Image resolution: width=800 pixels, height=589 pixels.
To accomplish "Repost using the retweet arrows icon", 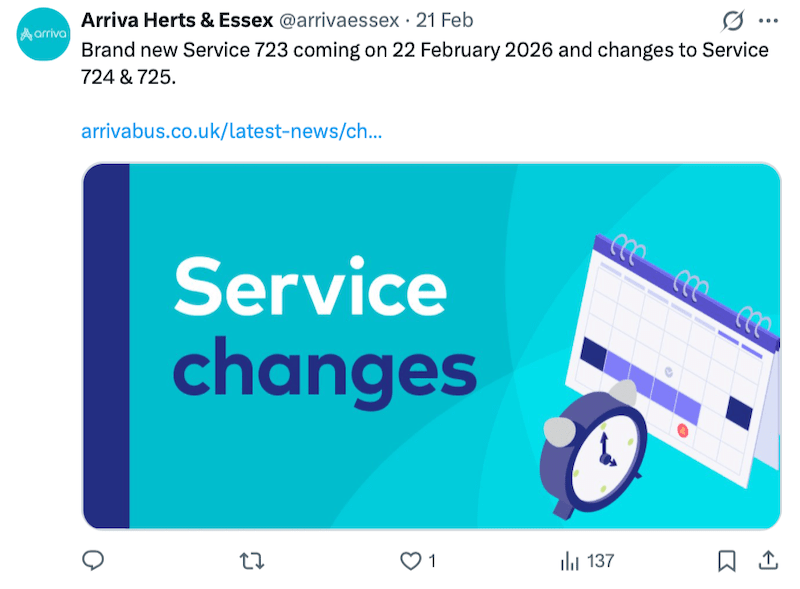I will click(x=253, y=561).
